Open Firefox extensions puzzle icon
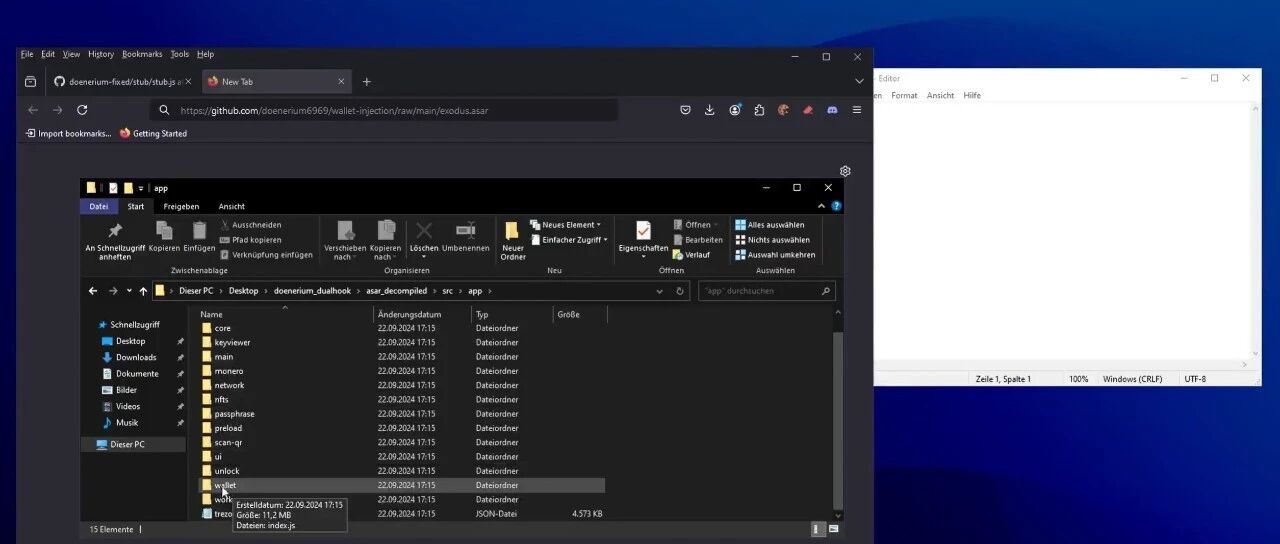Screen dimensions: 1280x544 759,110
